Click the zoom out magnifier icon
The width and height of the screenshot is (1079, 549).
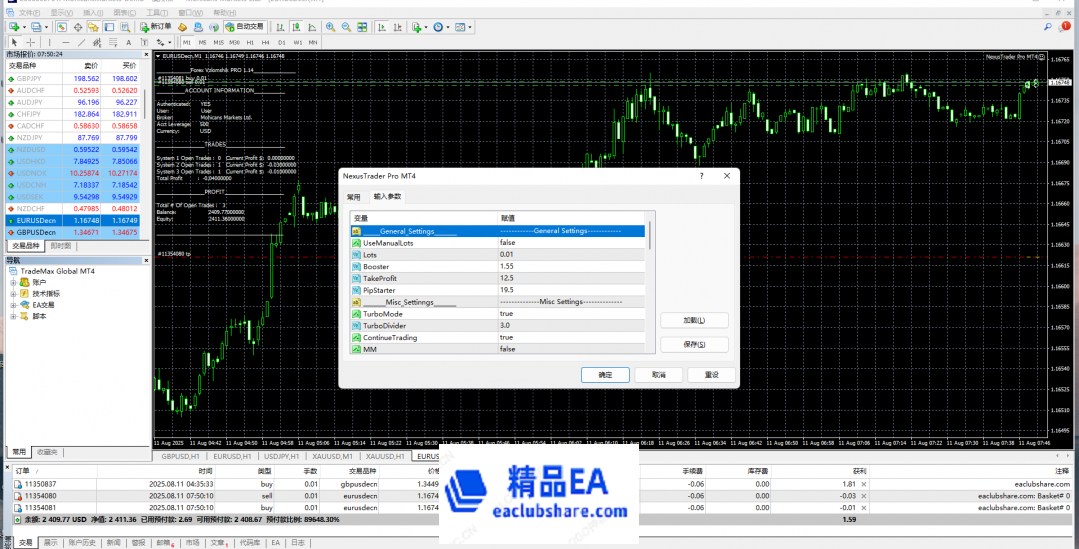345,26
